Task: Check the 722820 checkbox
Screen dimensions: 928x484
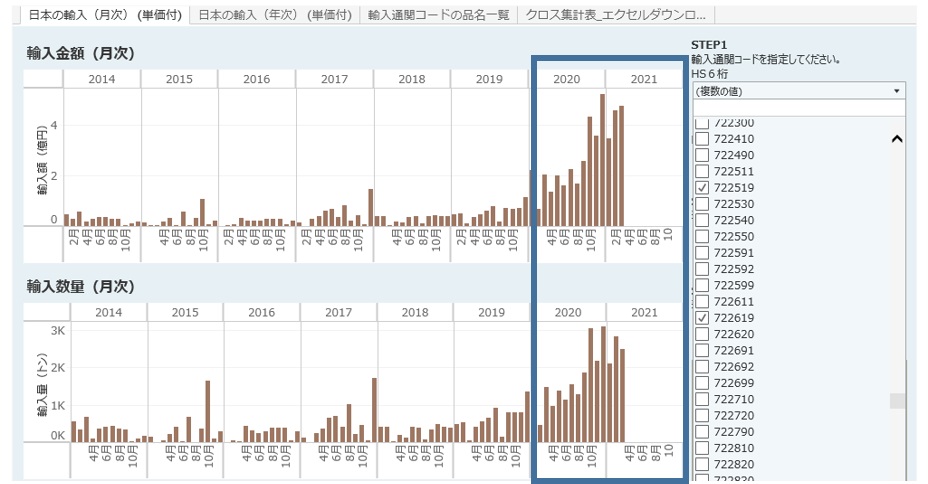Action: click(x=702, y=464)
